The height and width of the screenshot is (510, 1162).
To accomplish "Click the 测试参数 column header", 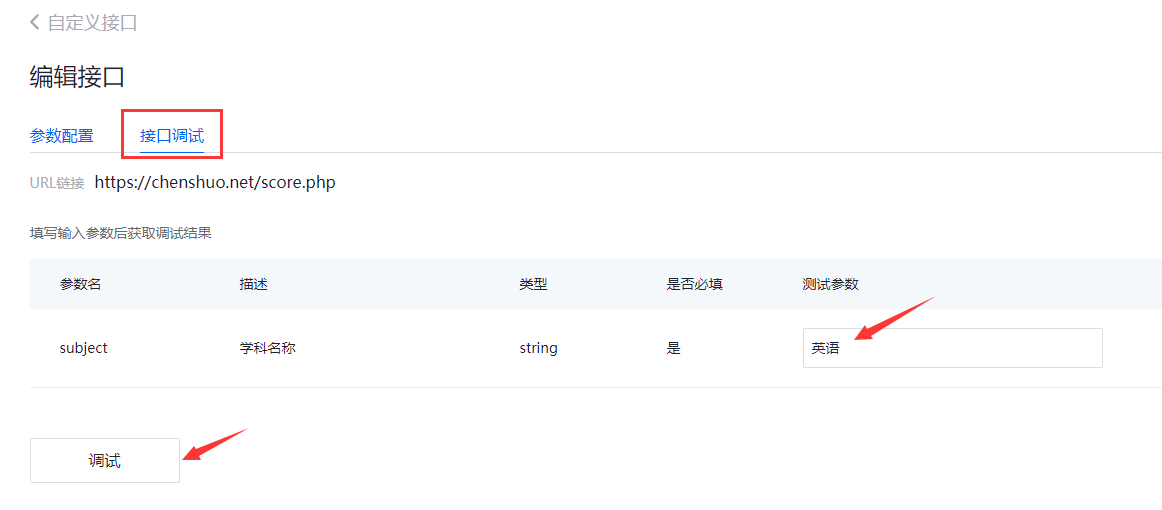I will (830, 284).
